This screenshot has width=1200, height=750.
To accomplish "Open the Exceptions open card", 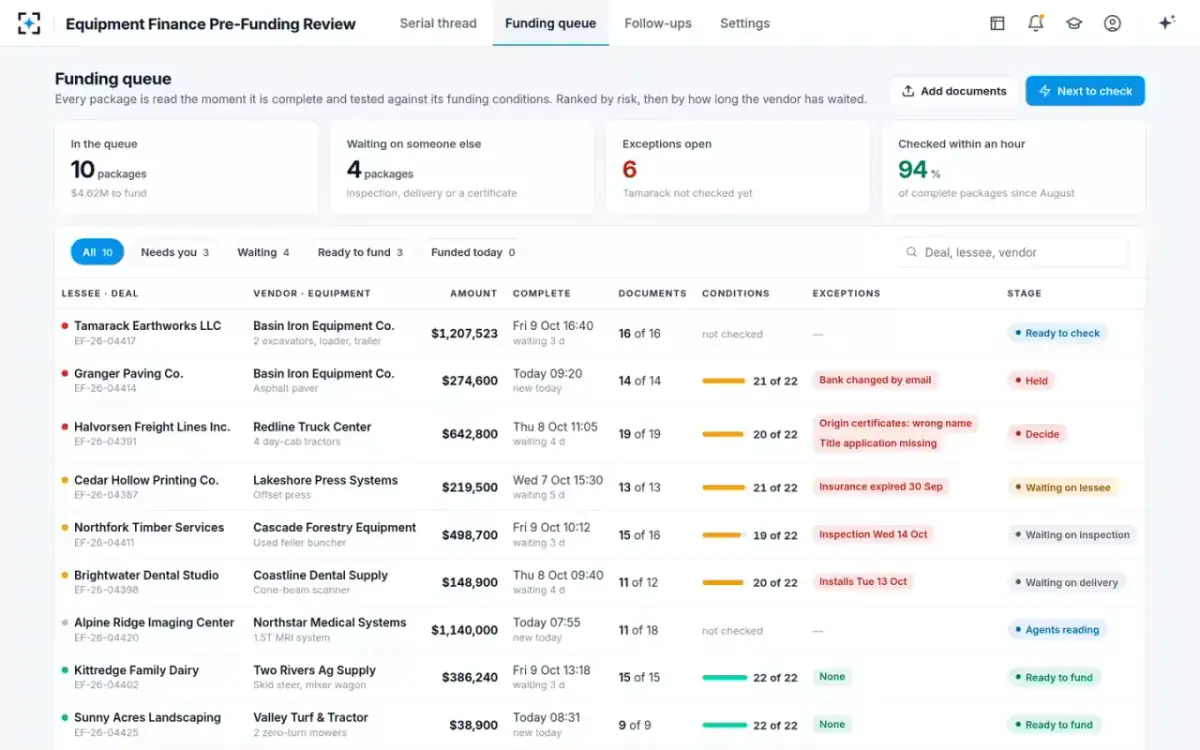I will pos(738,167).
